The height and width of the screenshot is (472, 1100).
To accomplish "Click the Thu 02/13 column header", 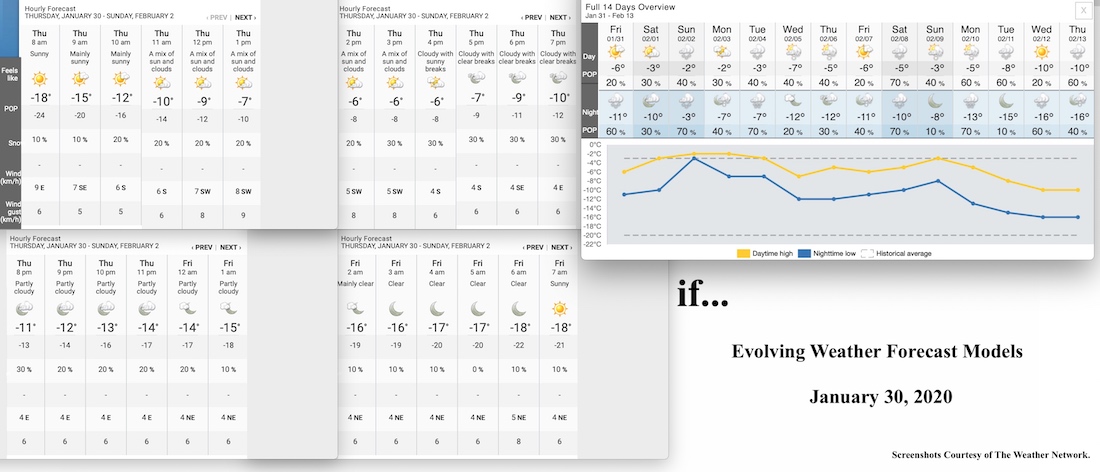I will point(1077,33).
